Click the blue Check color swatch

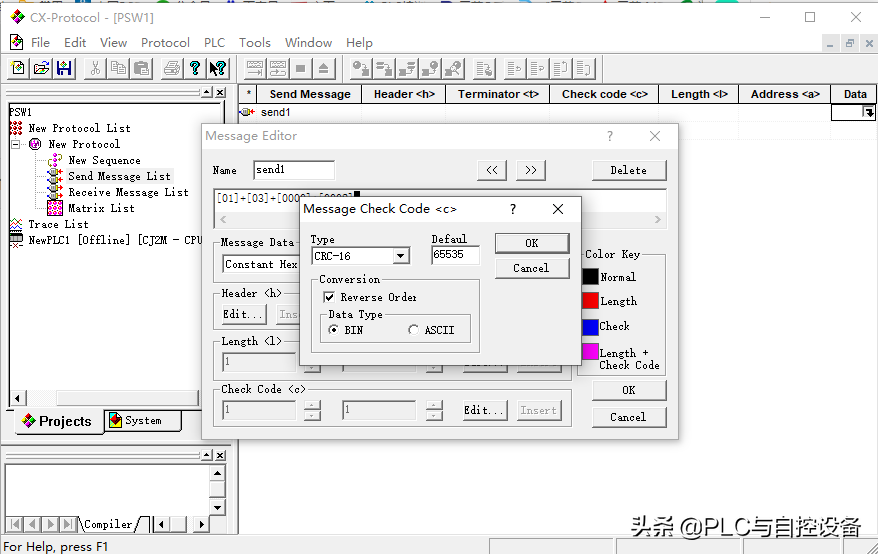(590, 326)
